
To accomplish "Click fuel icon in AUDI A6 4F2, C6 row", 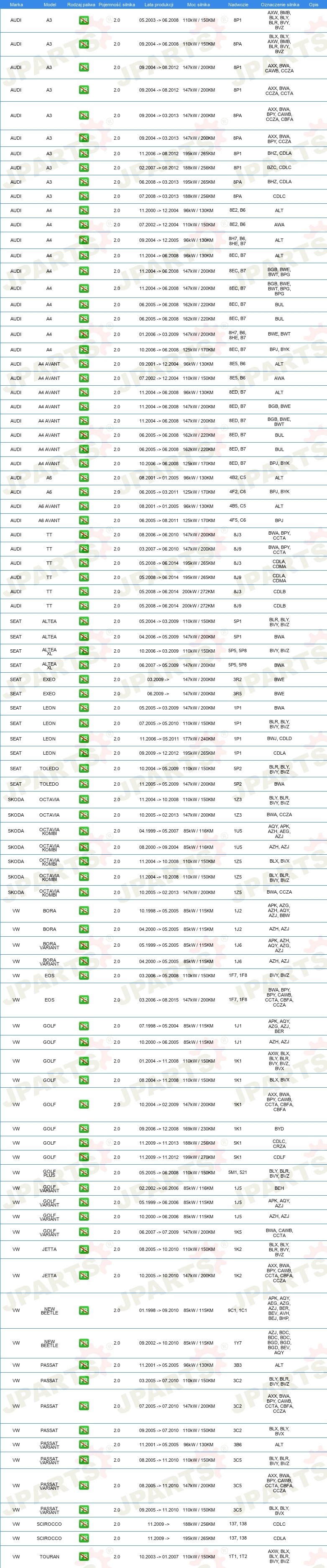I will tap(84, 492).
